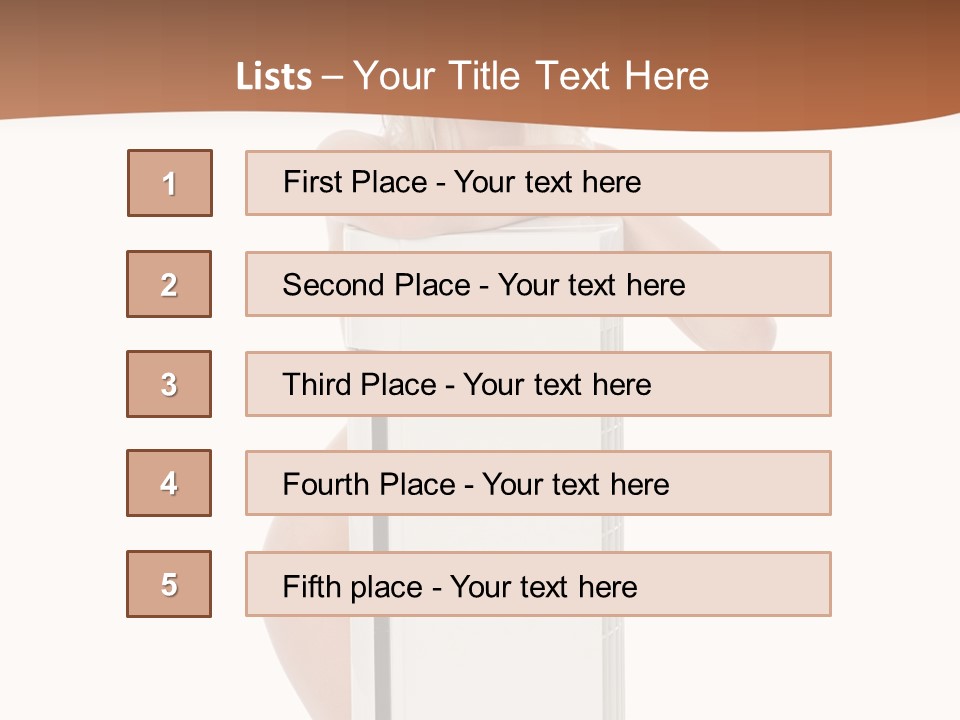This screenshot has width=960, height=720.
Task: Click the number 1 box
Action: 169,183
